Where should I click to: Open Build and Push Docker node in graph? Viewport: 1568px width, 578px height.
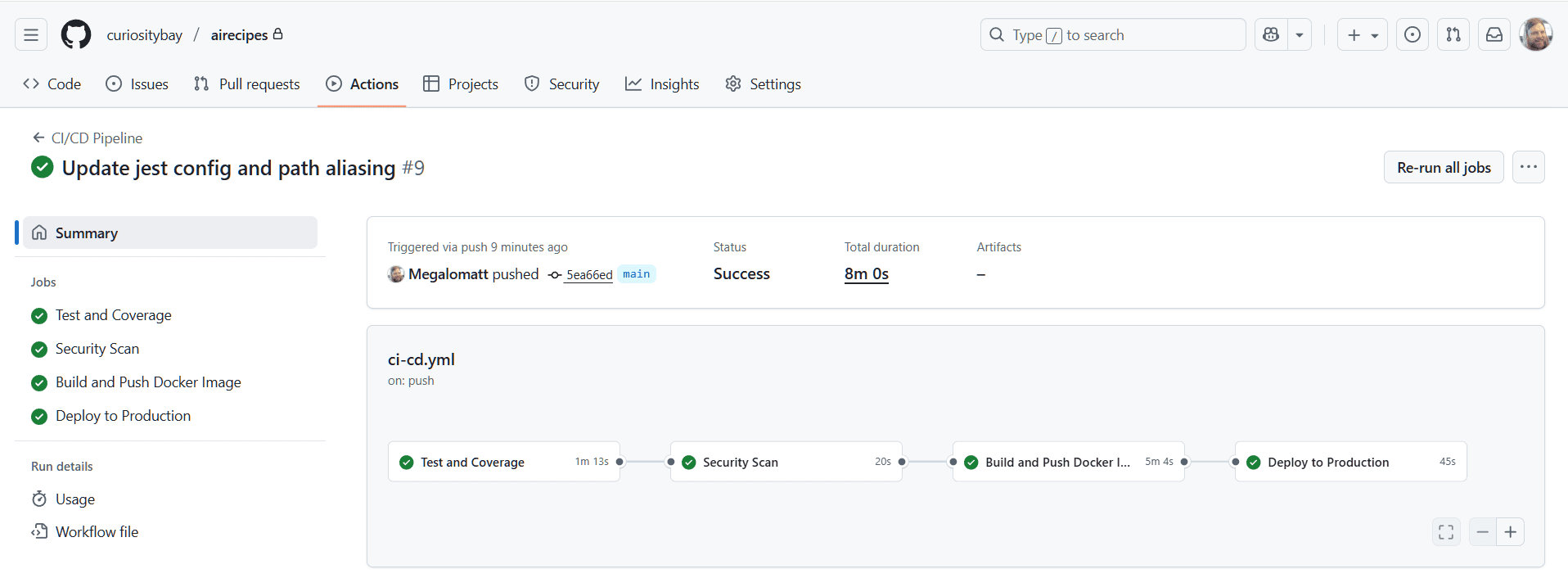(x=1069, y=462)
